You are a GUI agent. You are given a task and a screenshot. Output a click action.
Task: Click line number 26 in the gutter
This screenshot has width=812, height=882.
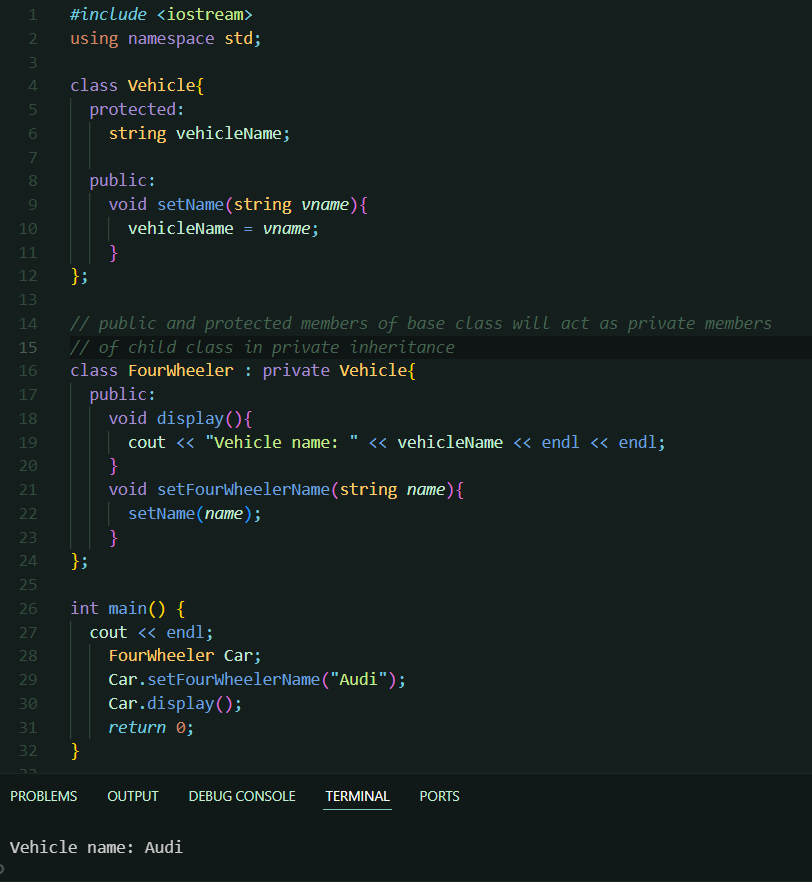tap(28, 609)
